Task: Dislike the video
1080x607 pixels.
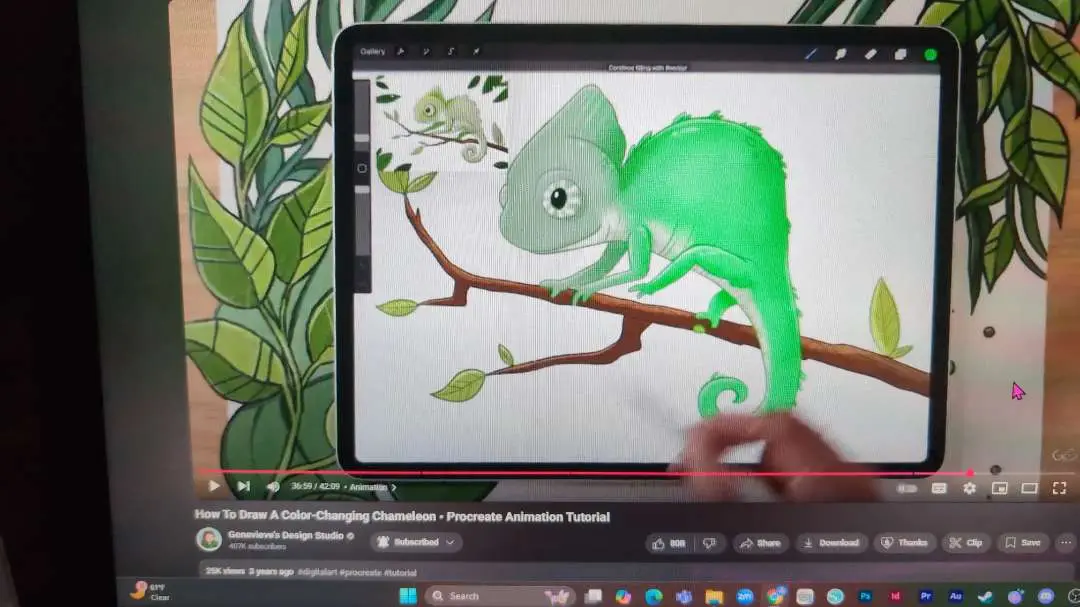Action: [x=709, y=544]
